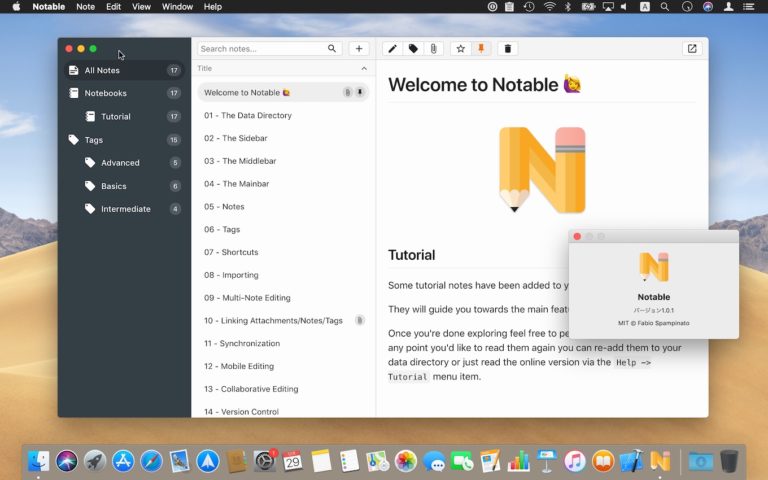Expand the Tags sidebar section
This screenshot has height=480, width=768.
(x=93, y=140)
